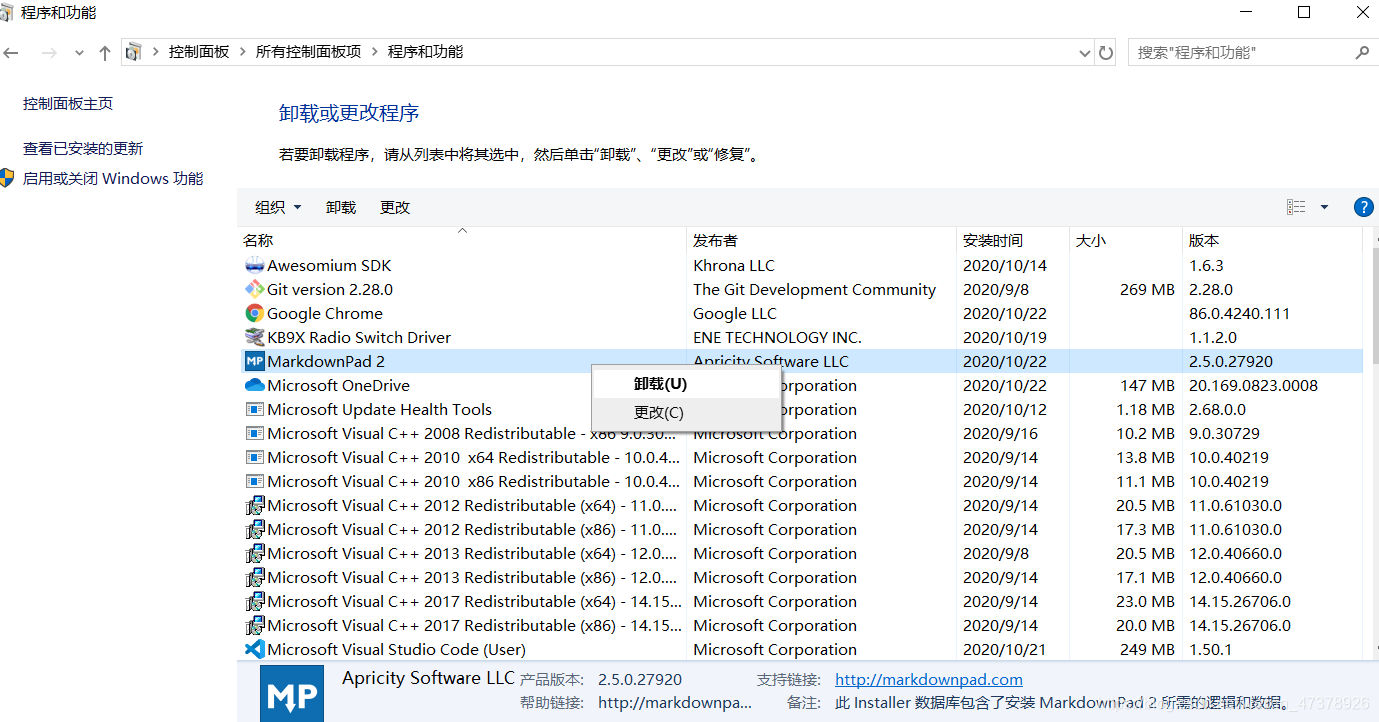This screenshot has width=1379, height=722.
Task: Click the large MP logo in details pane
Action: click(x=292, y=693)
